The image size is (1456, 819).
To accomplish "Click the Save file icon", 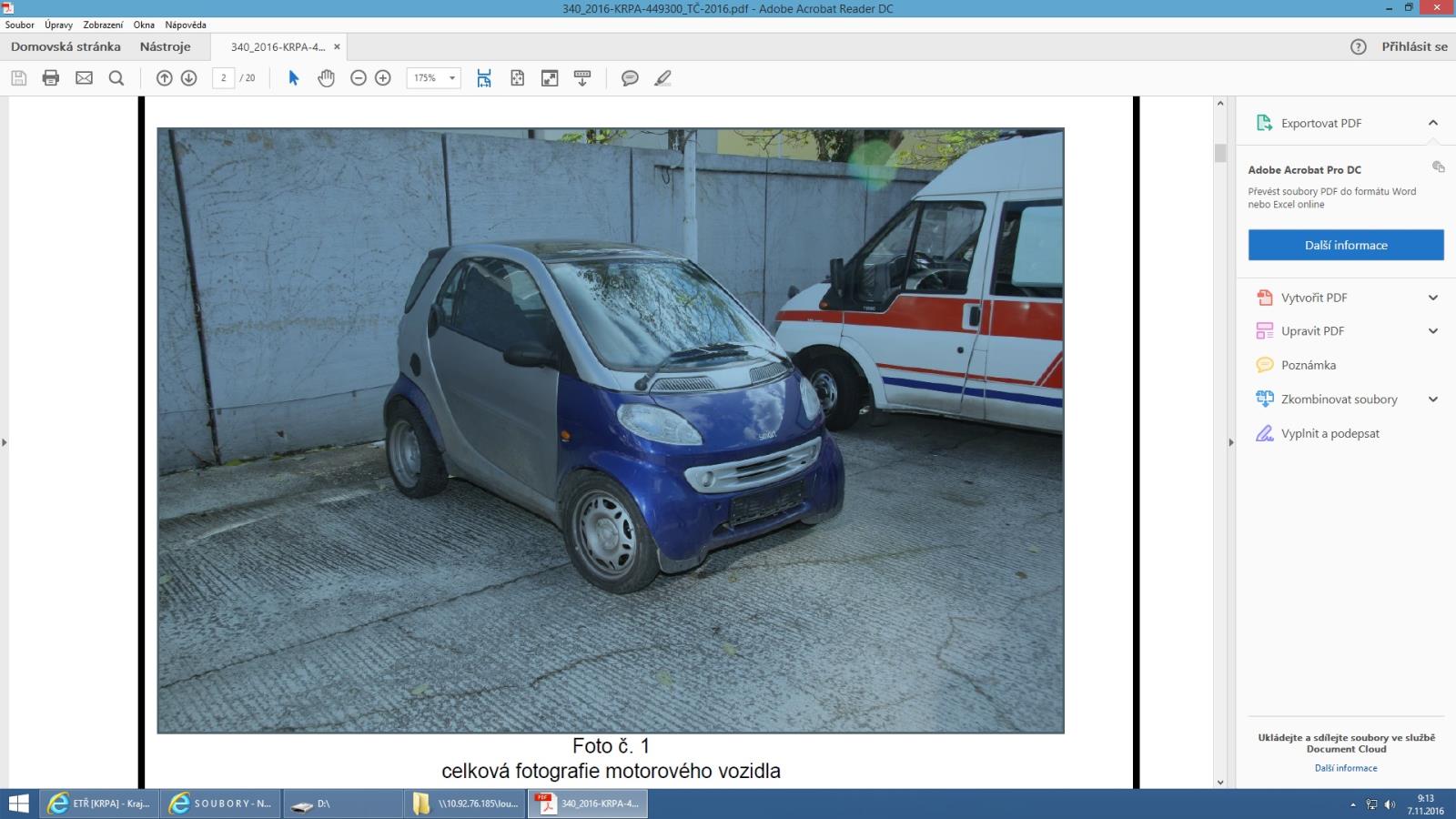I will [18, 78].
